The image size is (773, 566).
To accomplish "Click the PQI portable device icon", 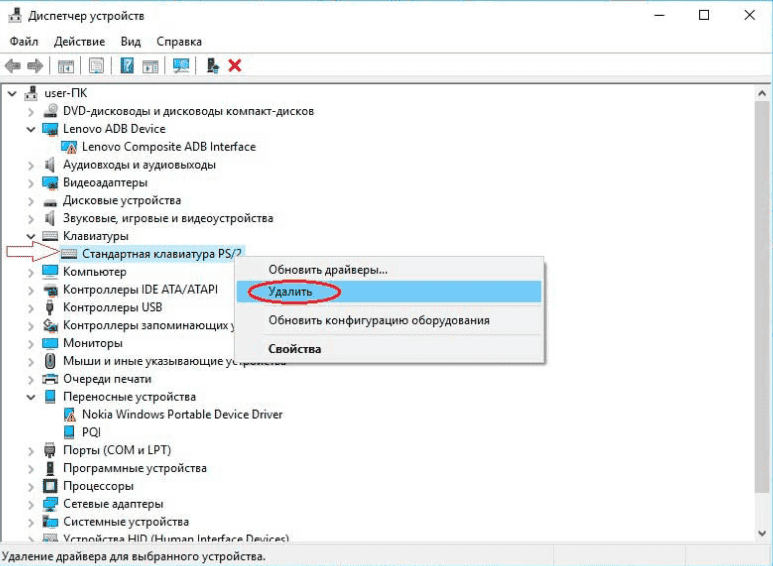I will (70, 432).
